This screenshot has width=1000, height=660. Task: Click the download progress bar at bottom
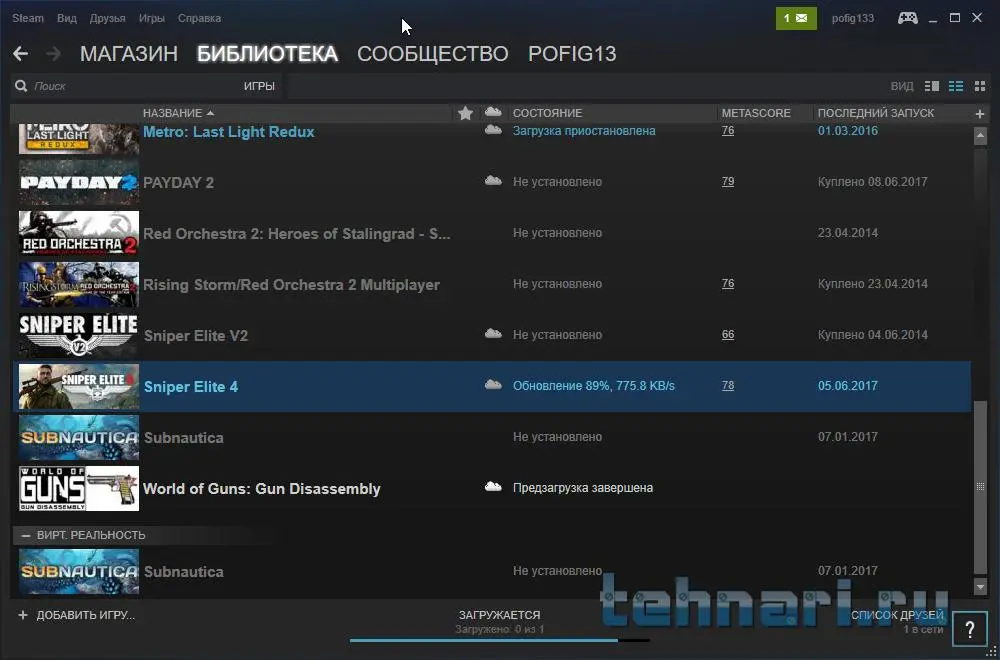(499, 640)
